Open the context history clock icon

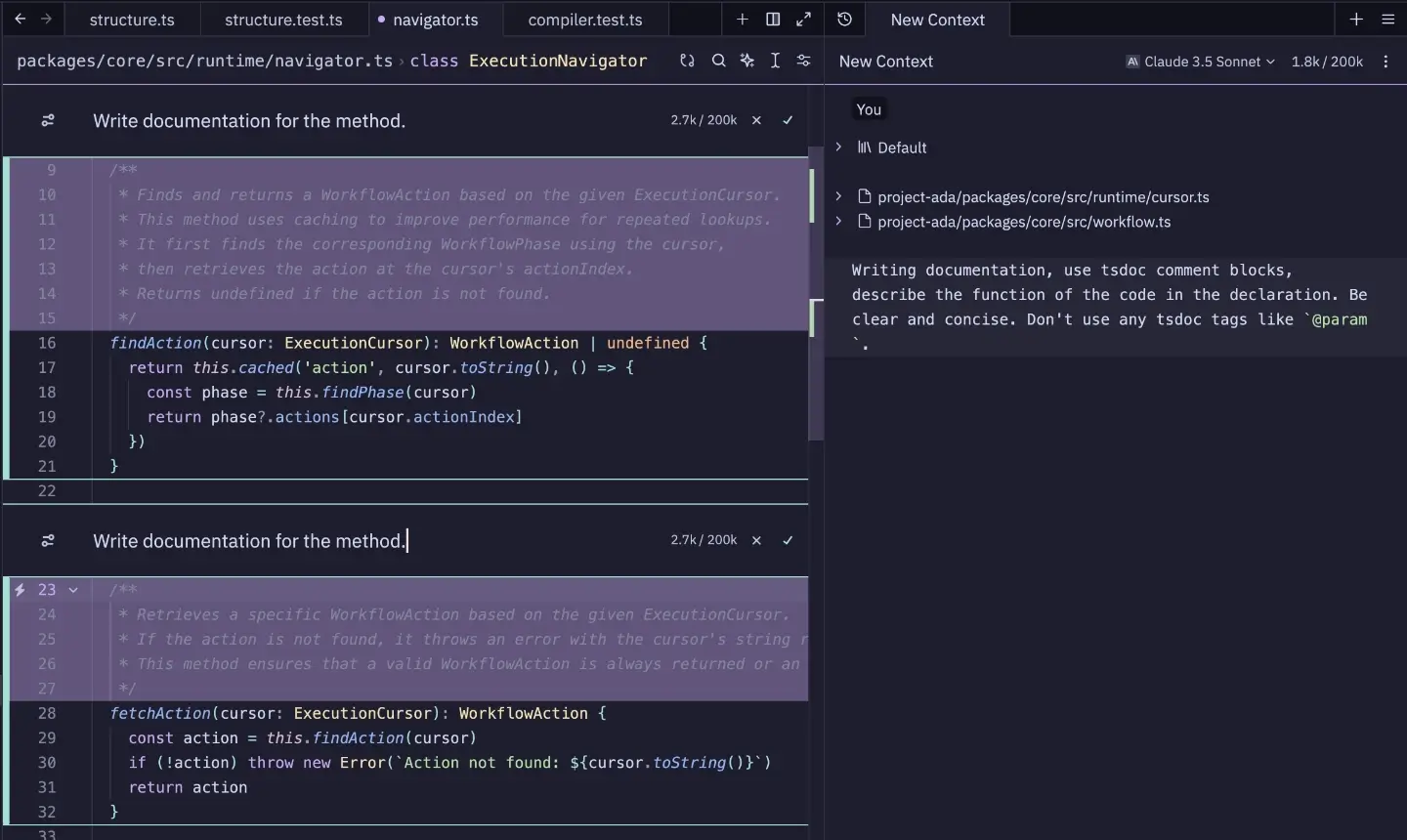845,20
